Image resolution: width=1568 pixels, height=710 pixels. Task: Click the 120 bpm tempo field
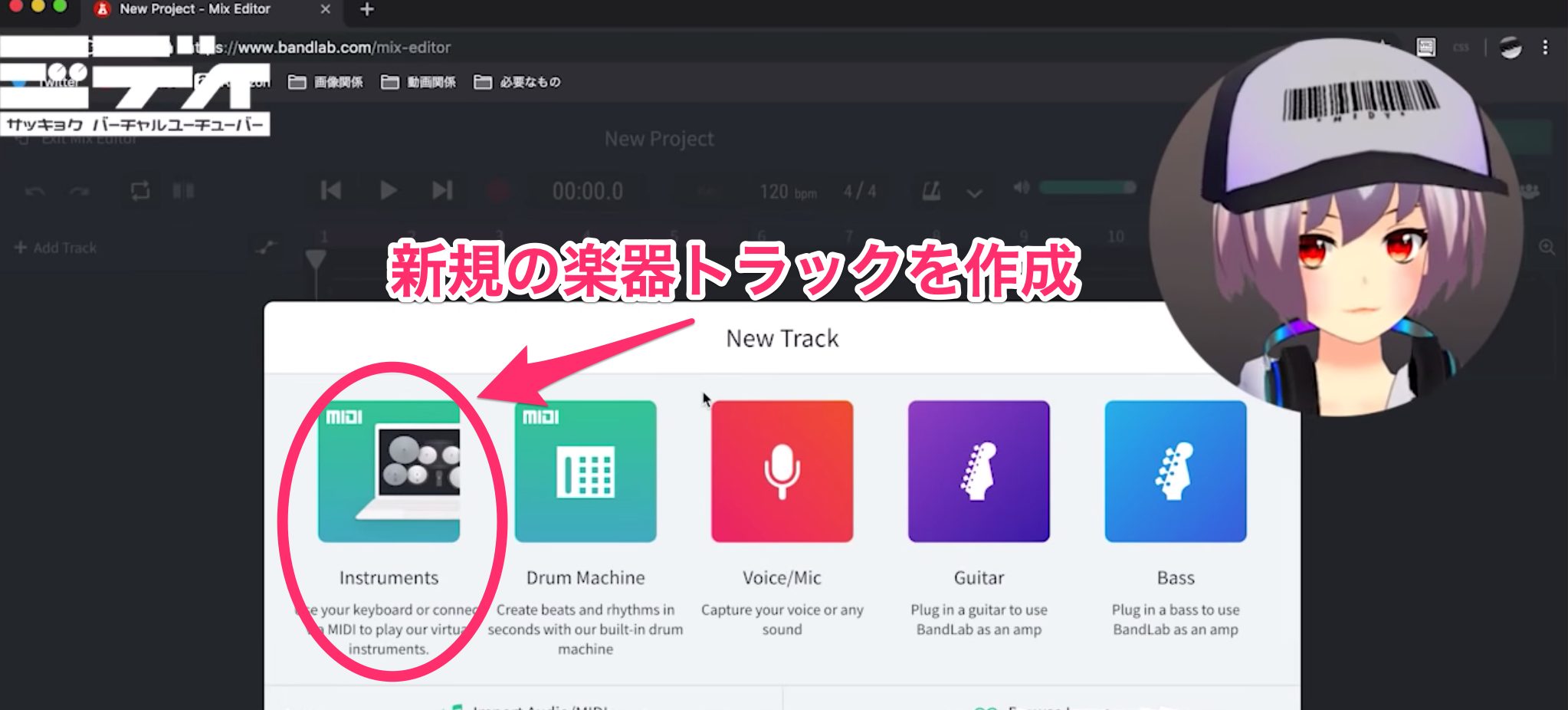tap(788, 192)
